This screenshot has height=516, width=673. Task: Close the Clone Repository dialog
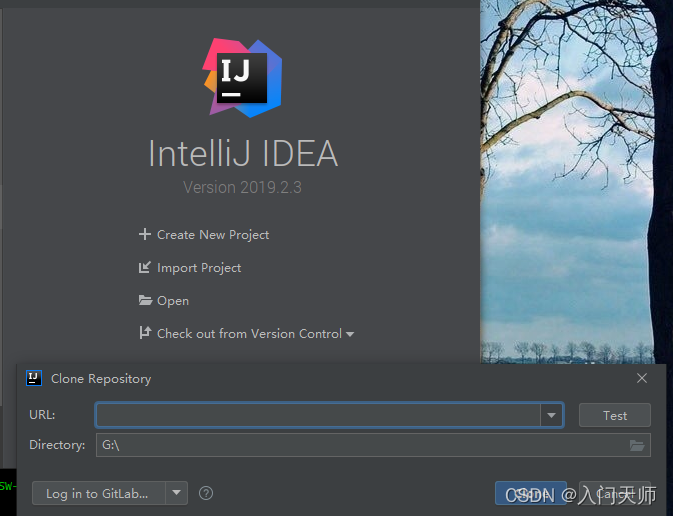point(642,378)
